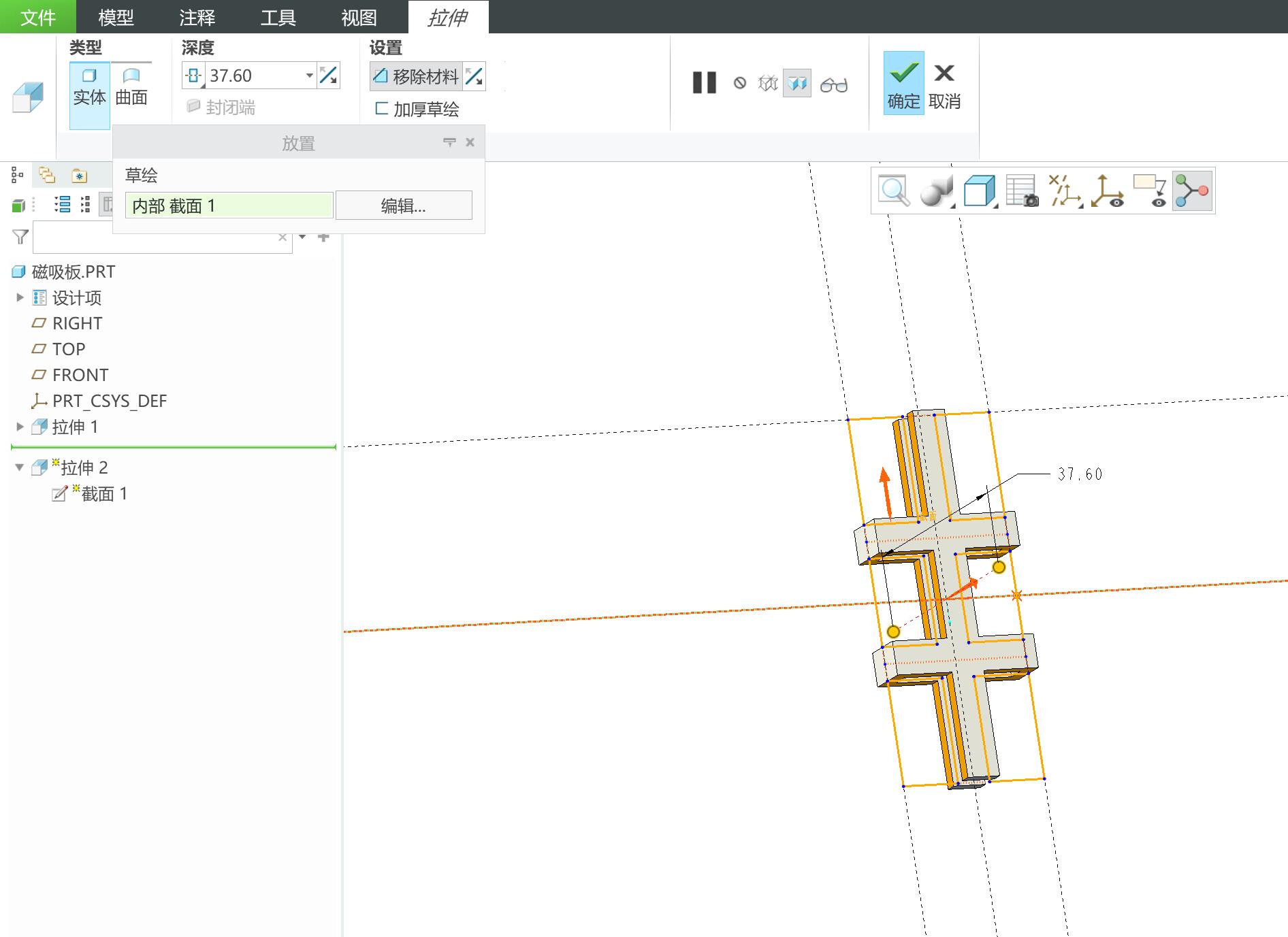Select unattached preview mode icon
The image size is (1288, 937).
[x=768, y=84]
